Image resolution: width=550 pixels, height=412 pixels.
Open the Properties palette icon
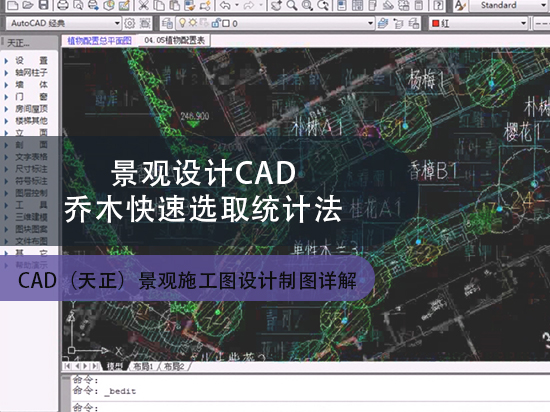341,5
